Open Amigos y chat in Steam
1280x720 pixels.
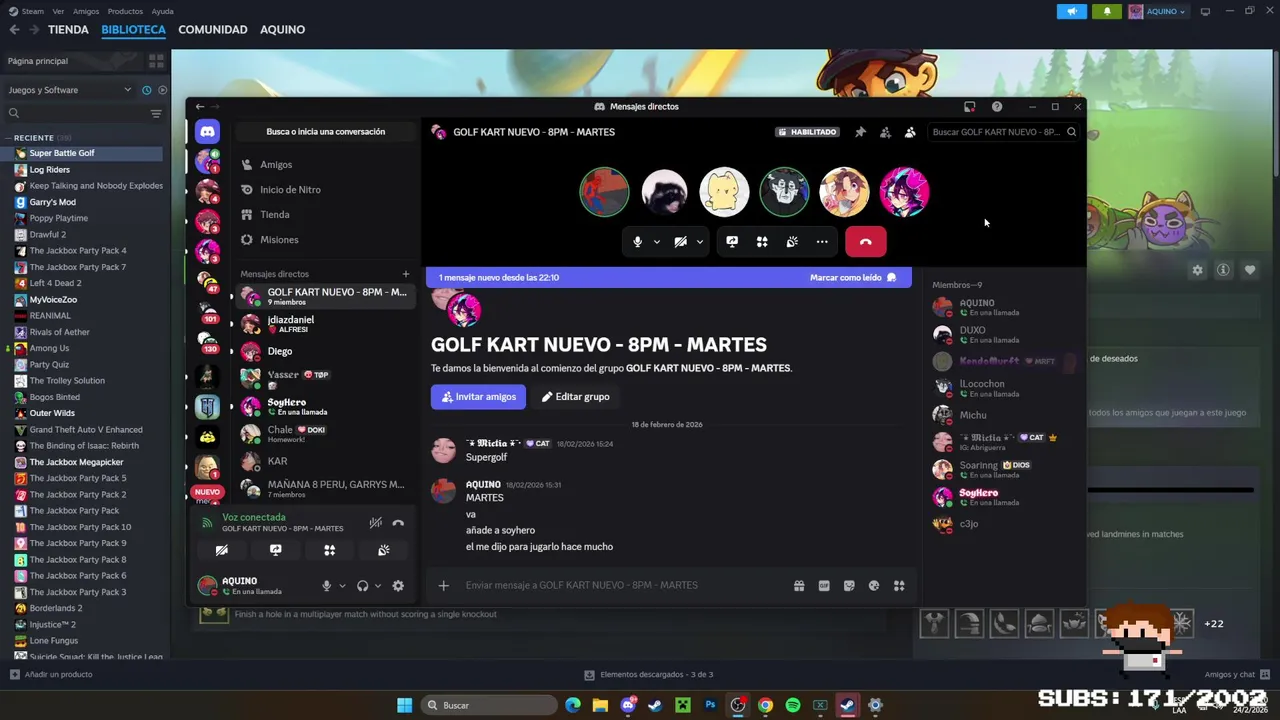[1237, 675]
